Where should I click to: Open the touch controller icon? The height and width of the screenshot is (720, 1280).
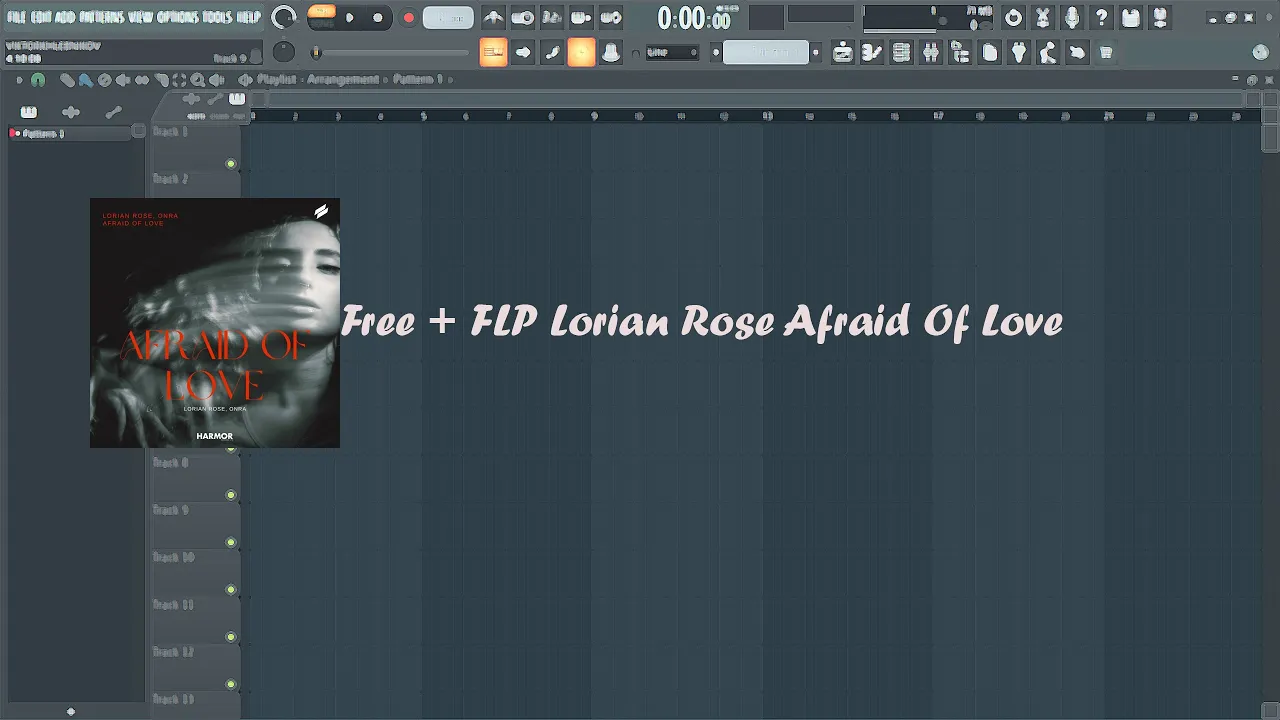click(1076, 52)
